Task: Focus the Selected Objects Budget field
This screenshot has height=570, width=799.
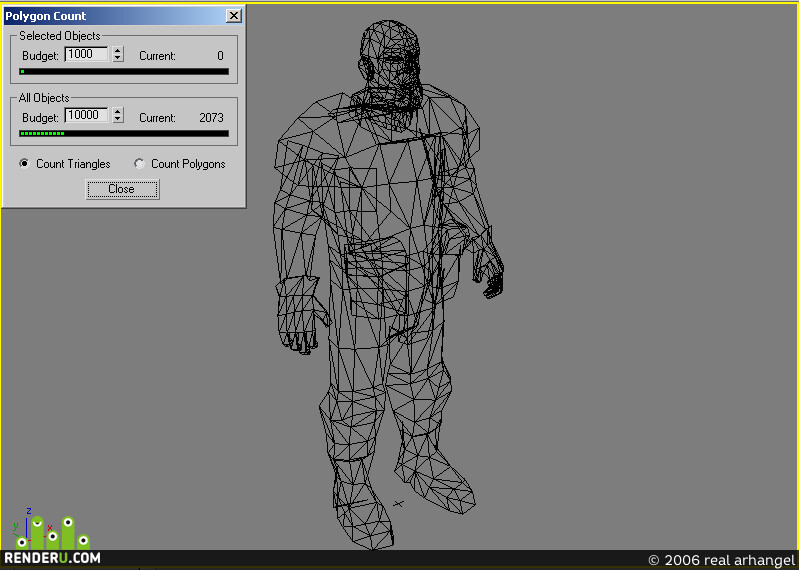Action: 87,54
